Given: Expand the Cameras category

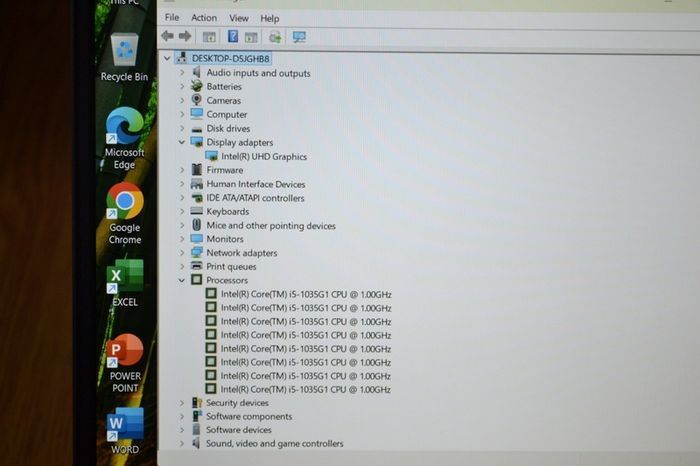Looking at the screenshot, I should (182, 100).
